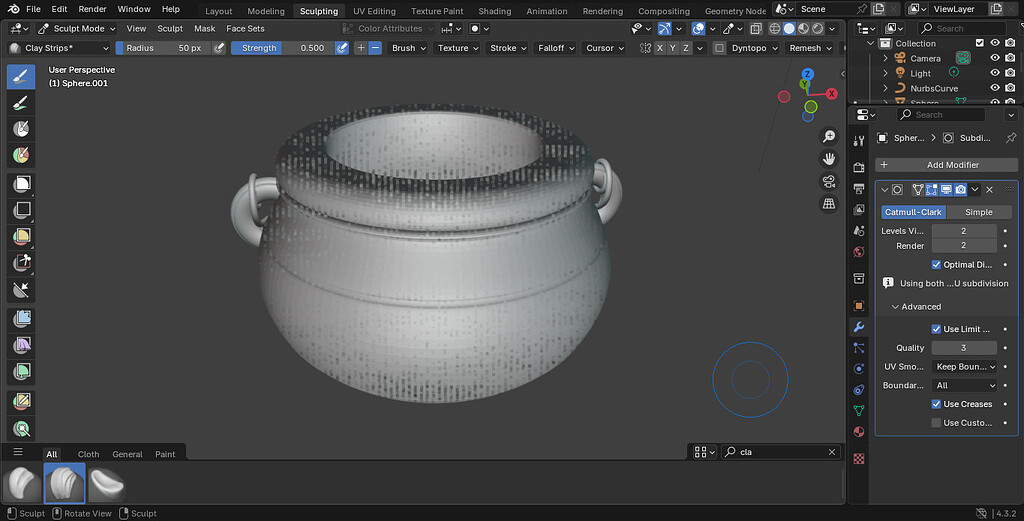Toggle Optimal Display checkbox
Viewport: 1024px width, 521px height.
(x=936, y=264)
